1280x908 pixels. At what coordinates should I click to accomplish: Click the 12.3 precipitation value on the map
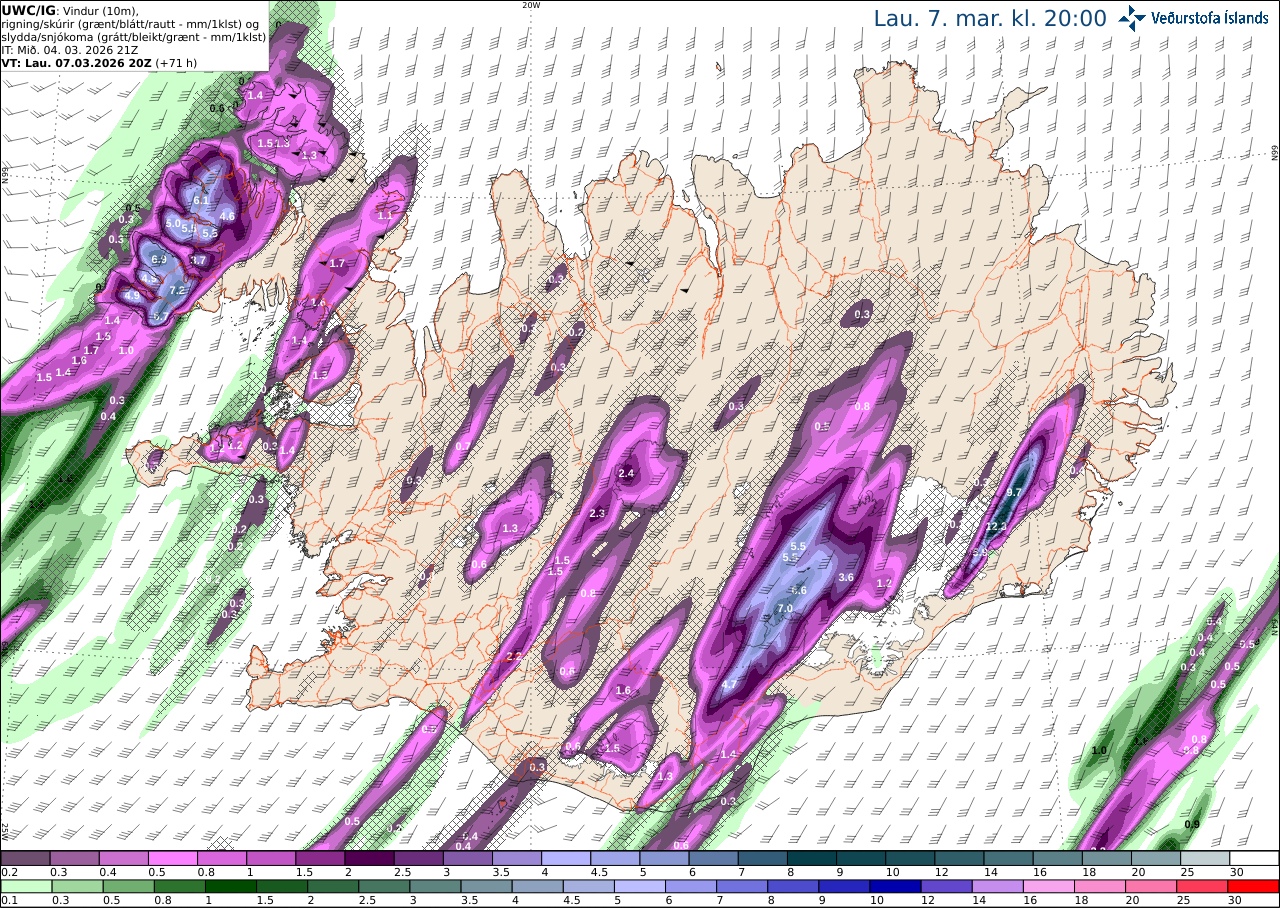point(996,526)
